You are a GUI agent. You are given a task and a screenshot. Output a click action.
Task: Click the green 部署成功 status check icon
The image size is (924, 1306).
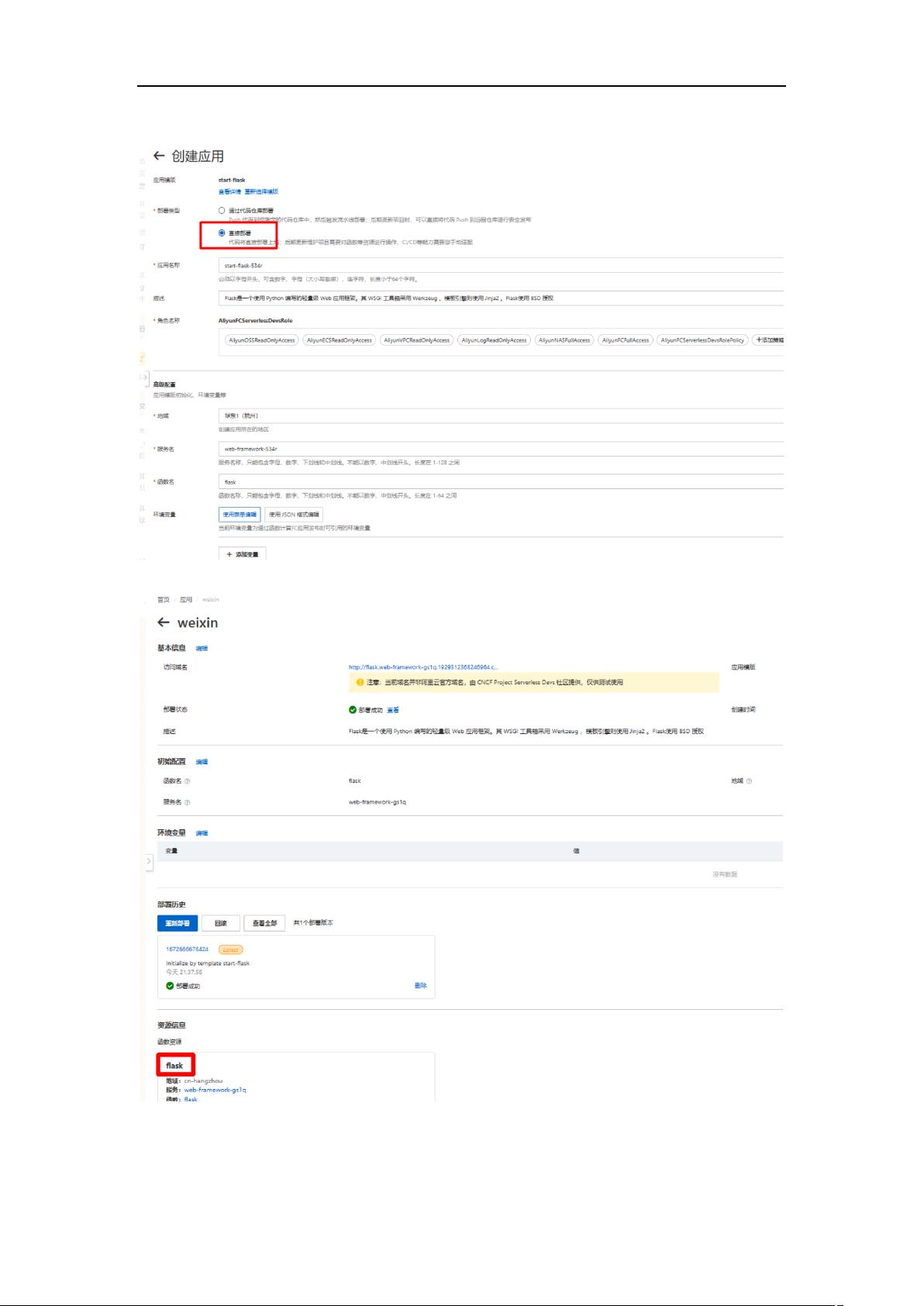(353, 709)
